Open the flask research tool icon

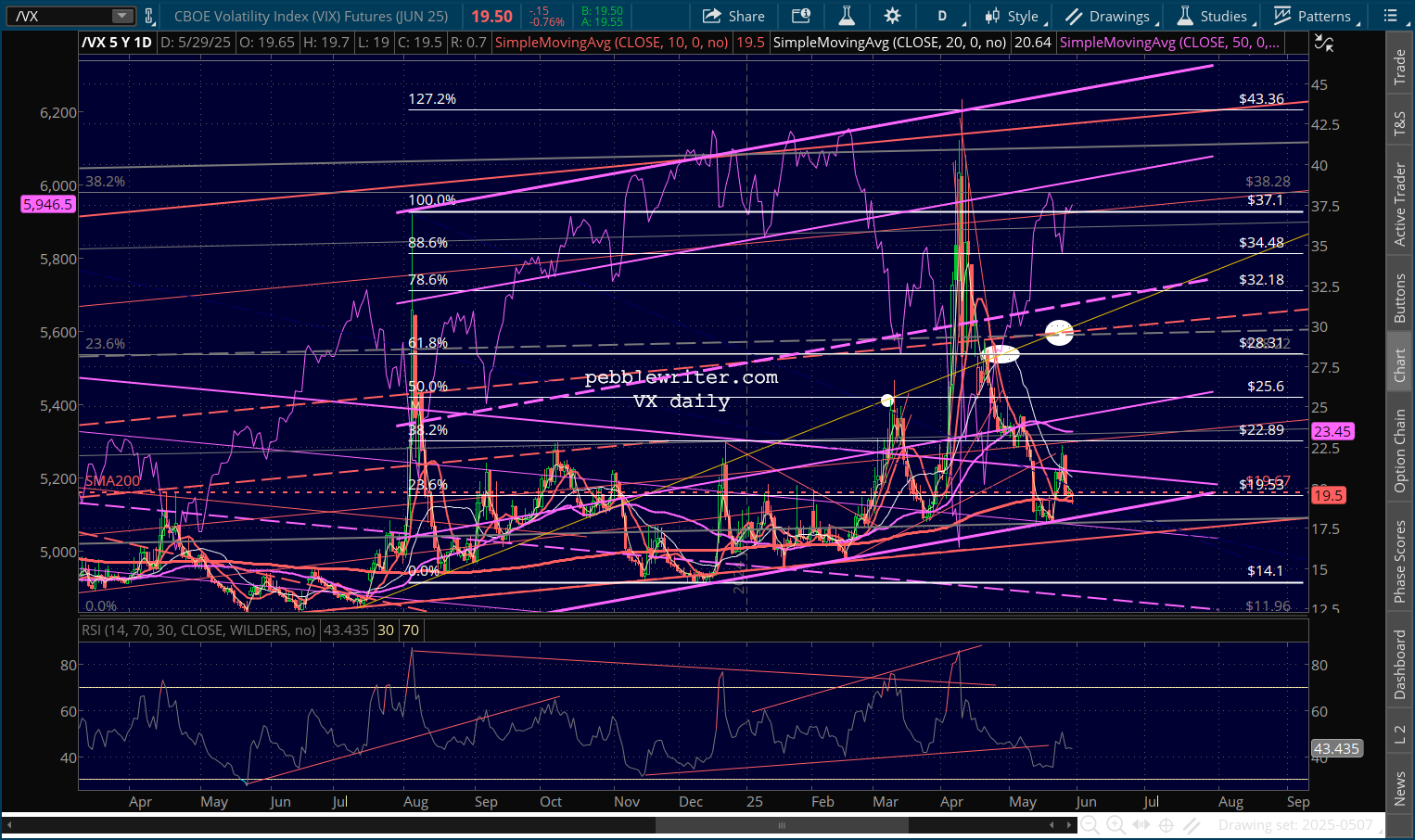(x=846, y=16)
